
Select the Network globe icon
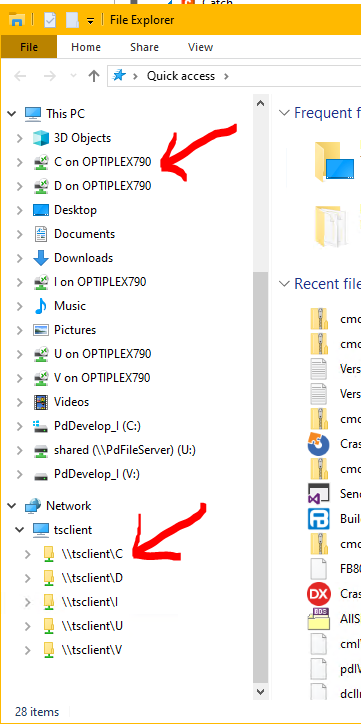[33, 506]
